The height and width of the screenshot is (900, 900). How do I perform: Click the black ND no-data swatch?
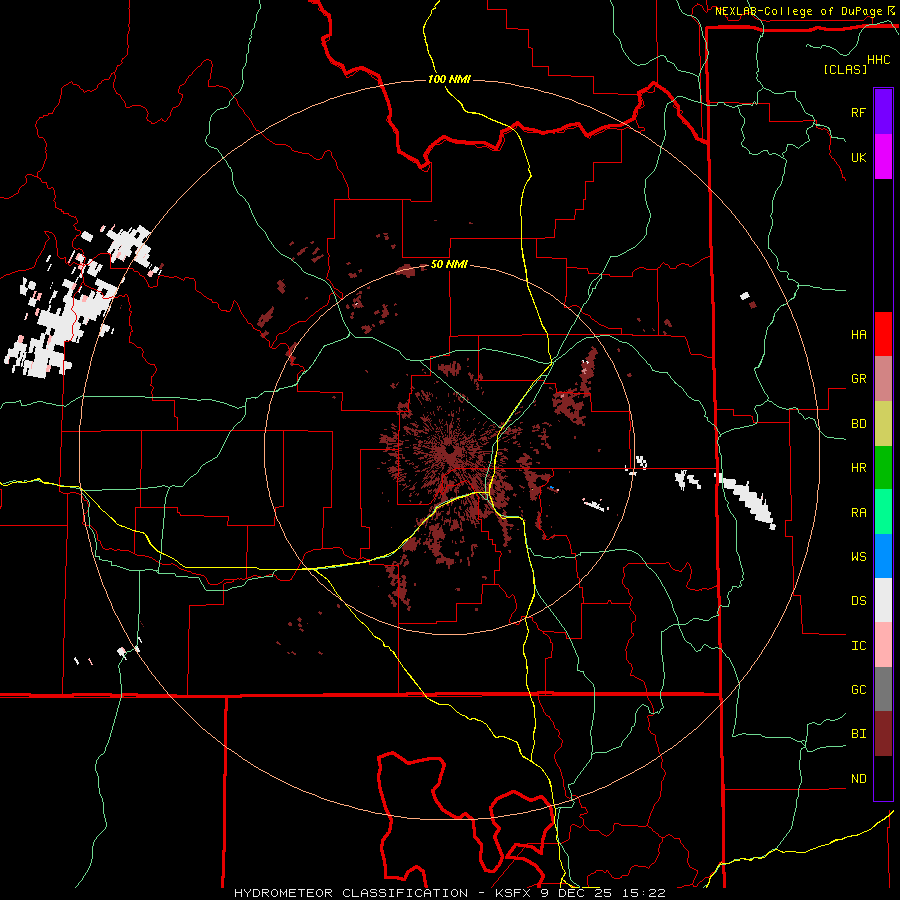[x=883, y=778]
